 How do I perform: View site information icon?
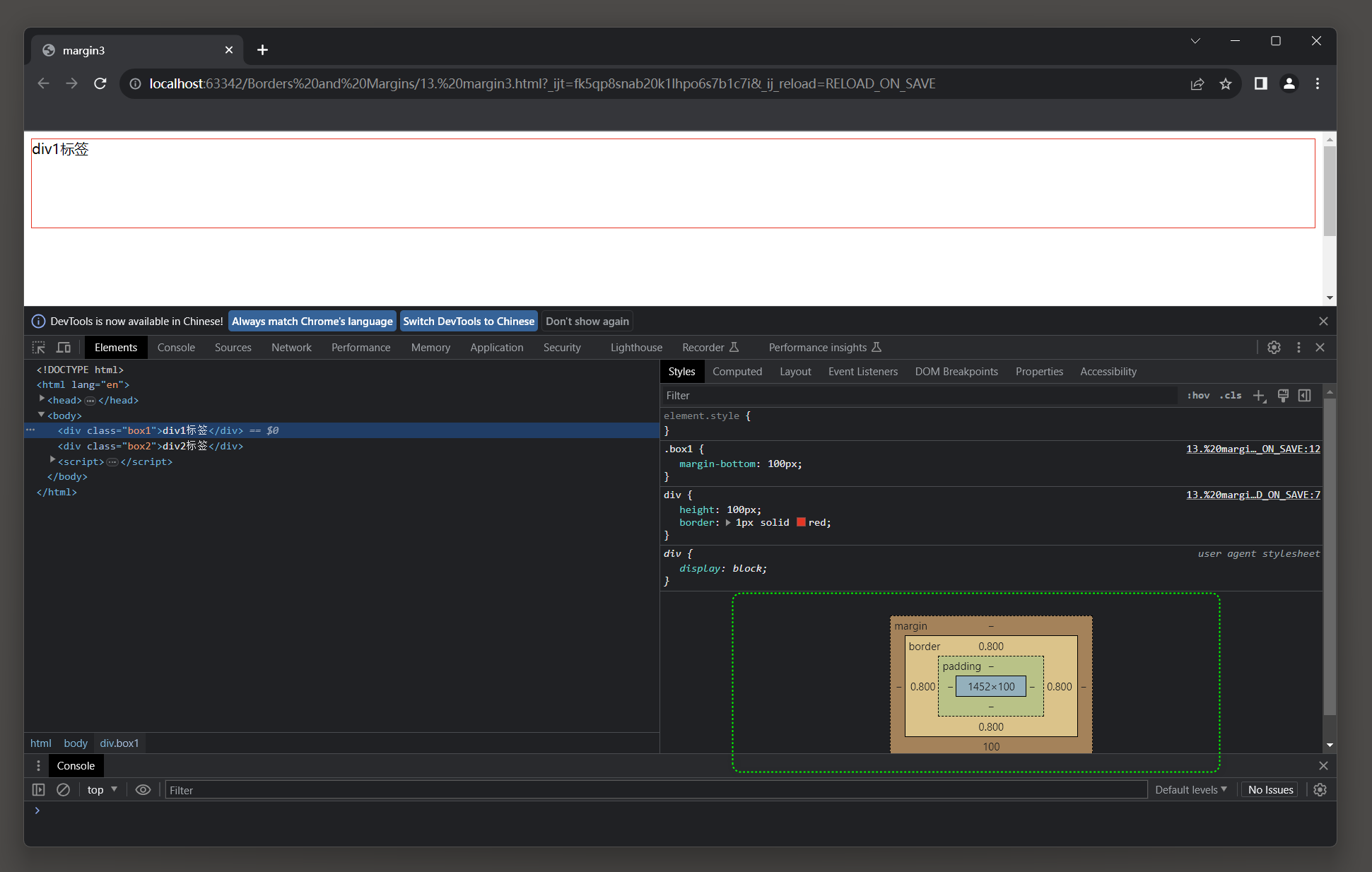[135, 83]
